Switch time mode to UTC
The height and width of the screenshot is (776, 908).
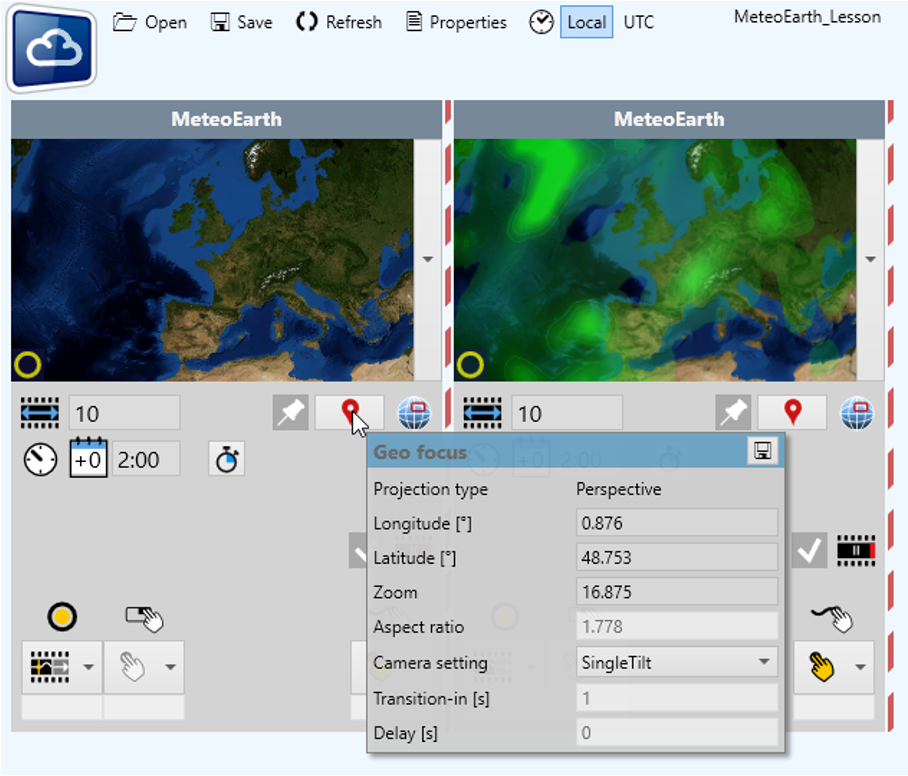click(x=639, y=23)
